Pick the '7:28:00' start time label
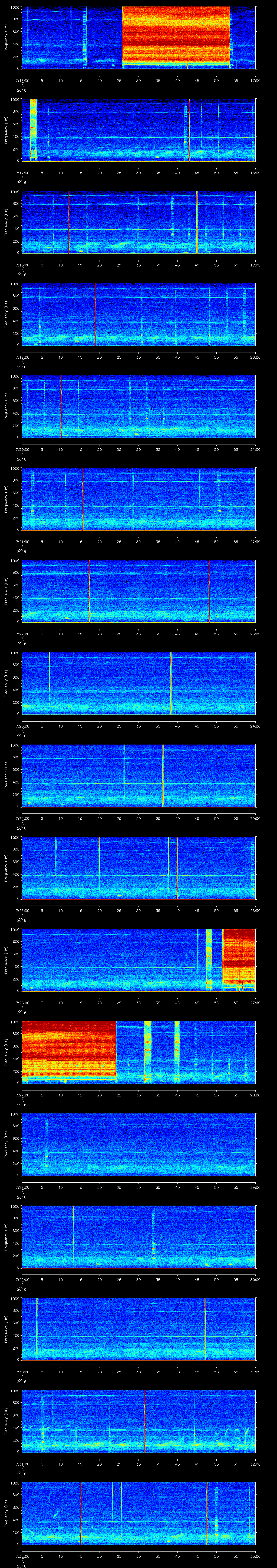Image resolution: width=277 pixels, height=1568 pixels. [22, 1187]
